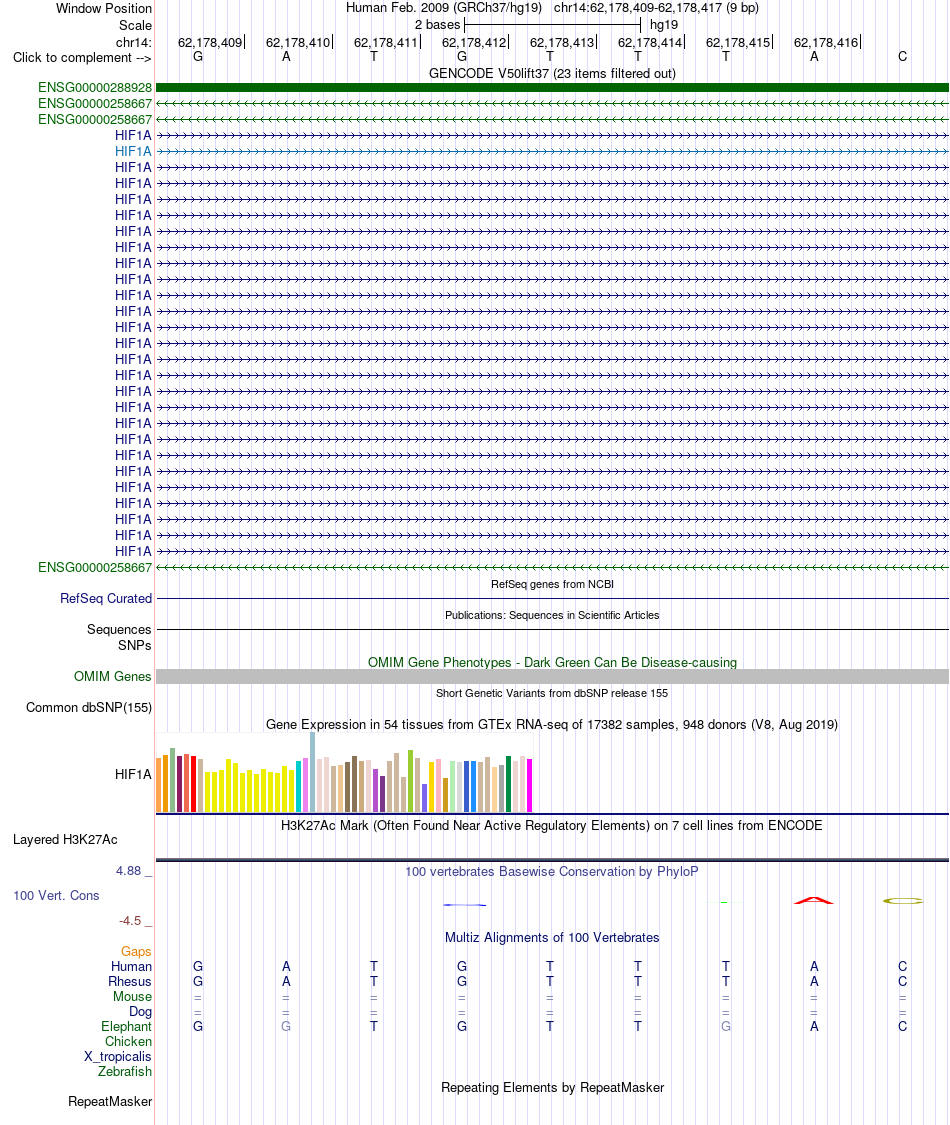Click the SNPs track label
950x1125 pixels.
tap(135, 645)
